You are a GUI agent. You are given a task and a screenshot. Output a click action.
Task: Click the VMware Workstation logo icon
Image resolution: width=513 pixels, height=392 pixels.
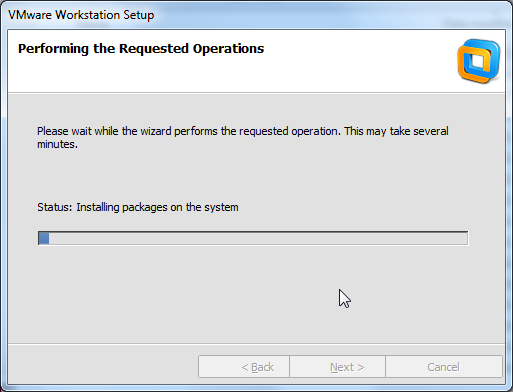click(479, 61)
